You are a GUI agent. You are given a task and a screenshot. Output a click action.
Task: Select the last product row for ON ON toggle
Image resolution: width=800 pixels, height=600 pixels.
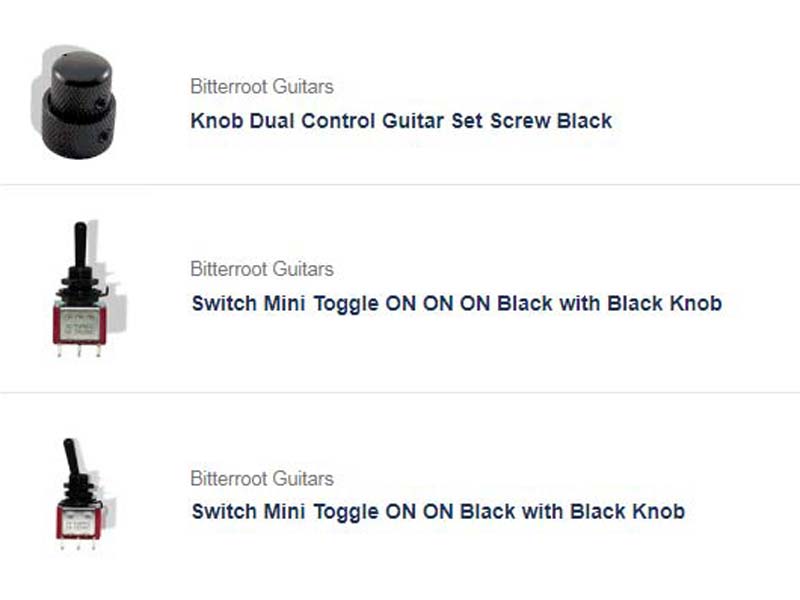[400, 496]
